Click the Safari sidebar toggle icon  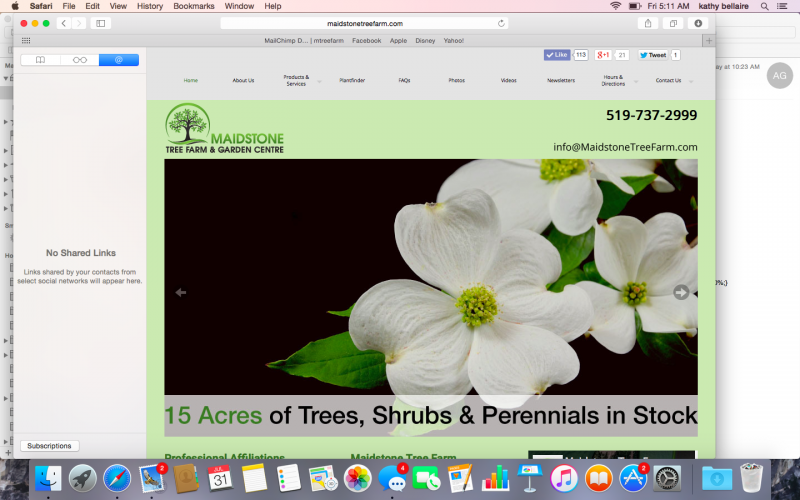[101, 23]
